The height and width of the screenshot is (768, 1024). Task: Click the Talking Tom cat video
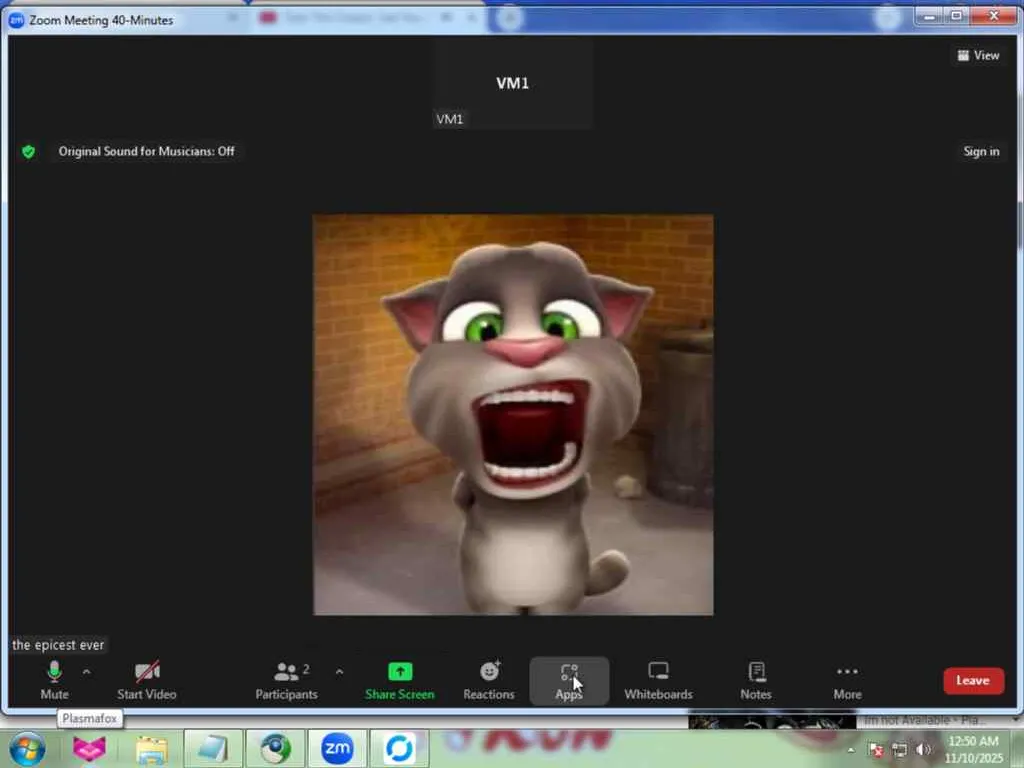click(x=513, y=415)
